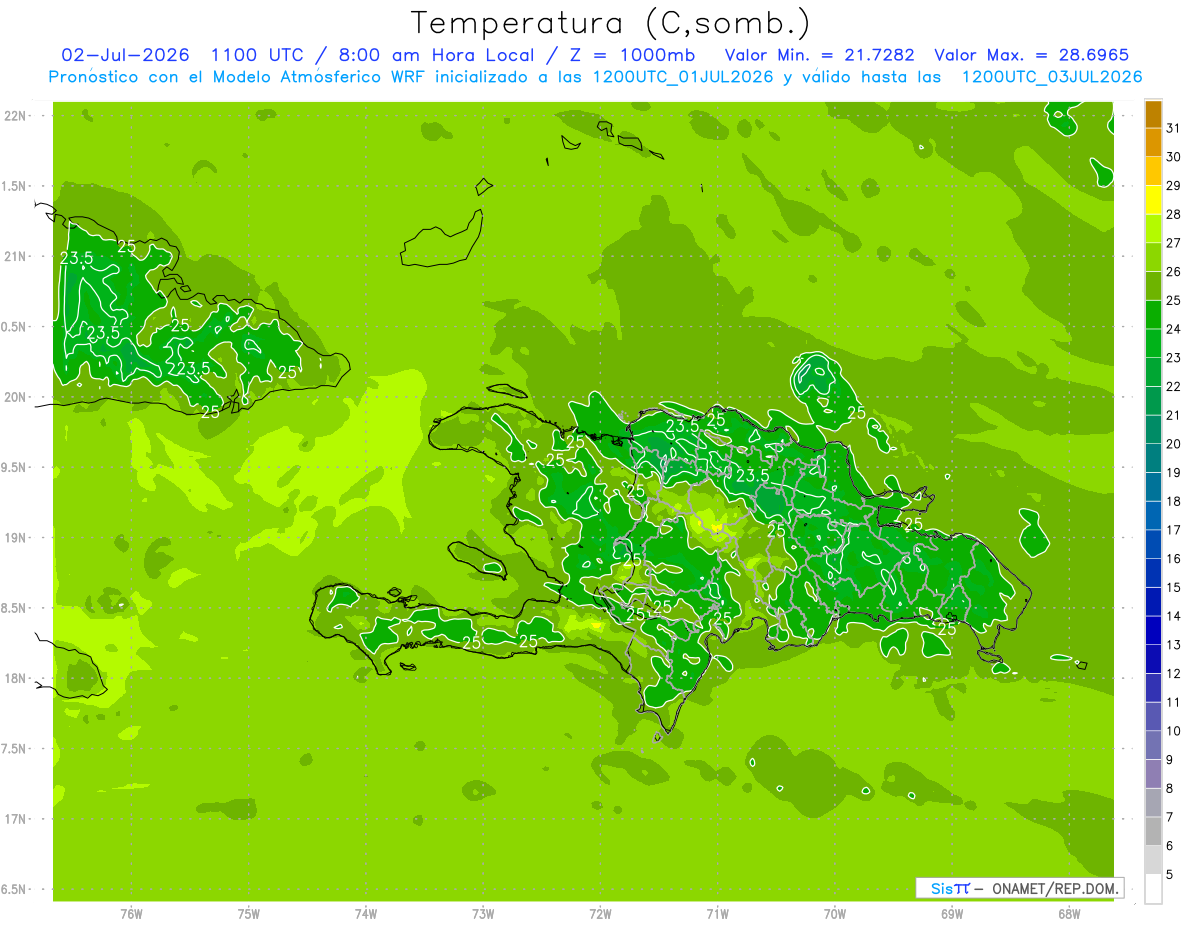The height and width of the screenshot is (927, 1200).
Task: Click the "21N" latitude axis label
Action: click(x=16, y=256)
